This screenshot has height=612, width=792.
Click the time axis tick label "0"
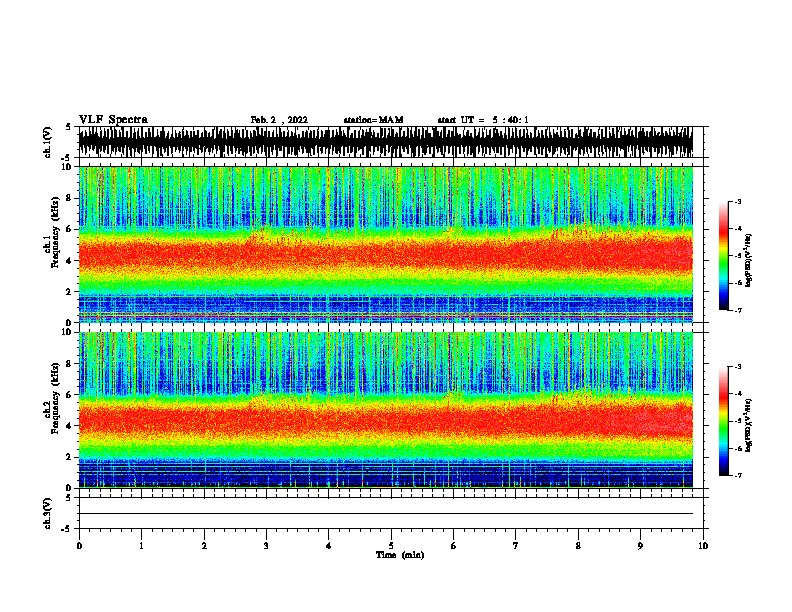[x=79, y=546]
